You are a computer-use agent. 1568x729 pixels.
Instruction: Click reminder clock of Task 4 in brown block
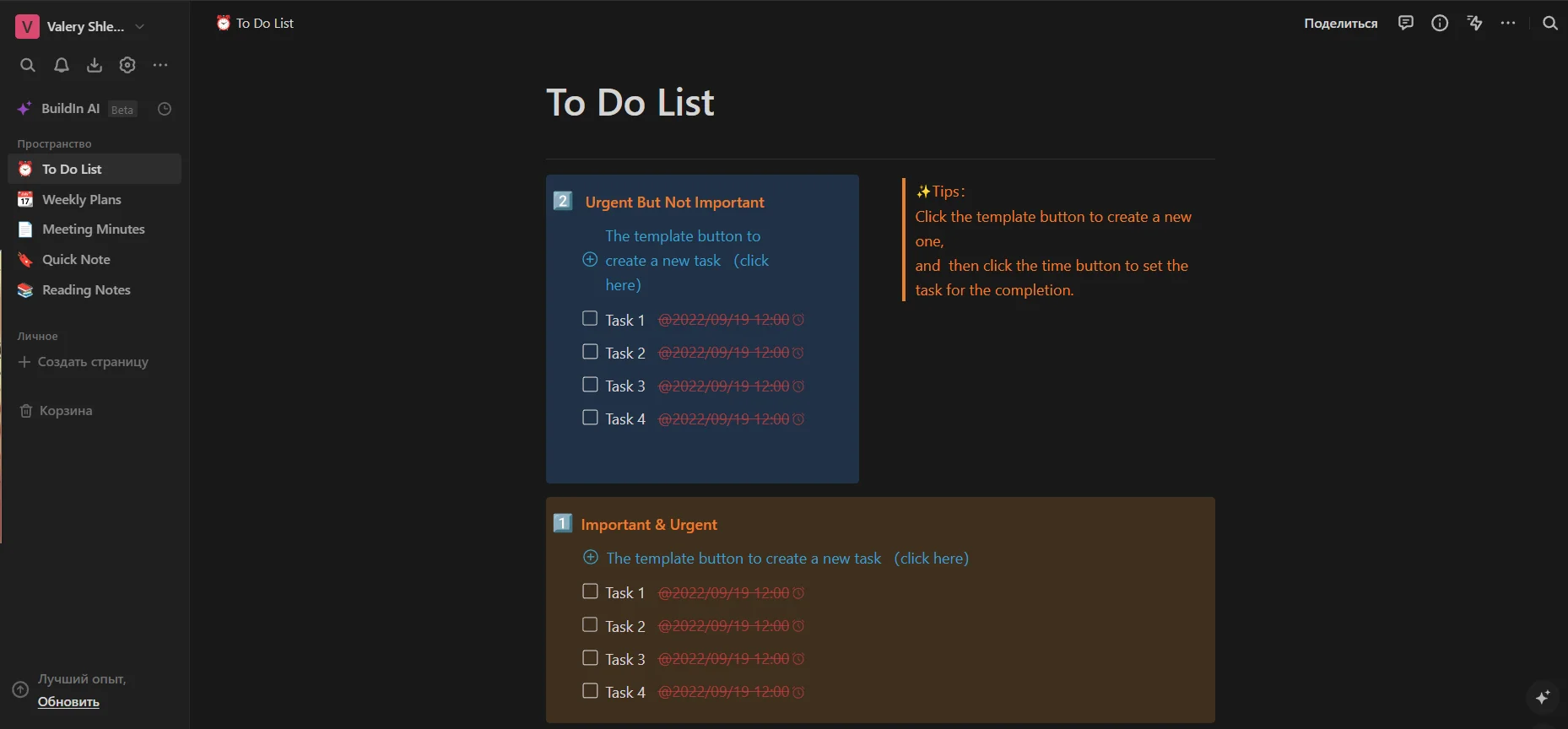pos(798,693)
